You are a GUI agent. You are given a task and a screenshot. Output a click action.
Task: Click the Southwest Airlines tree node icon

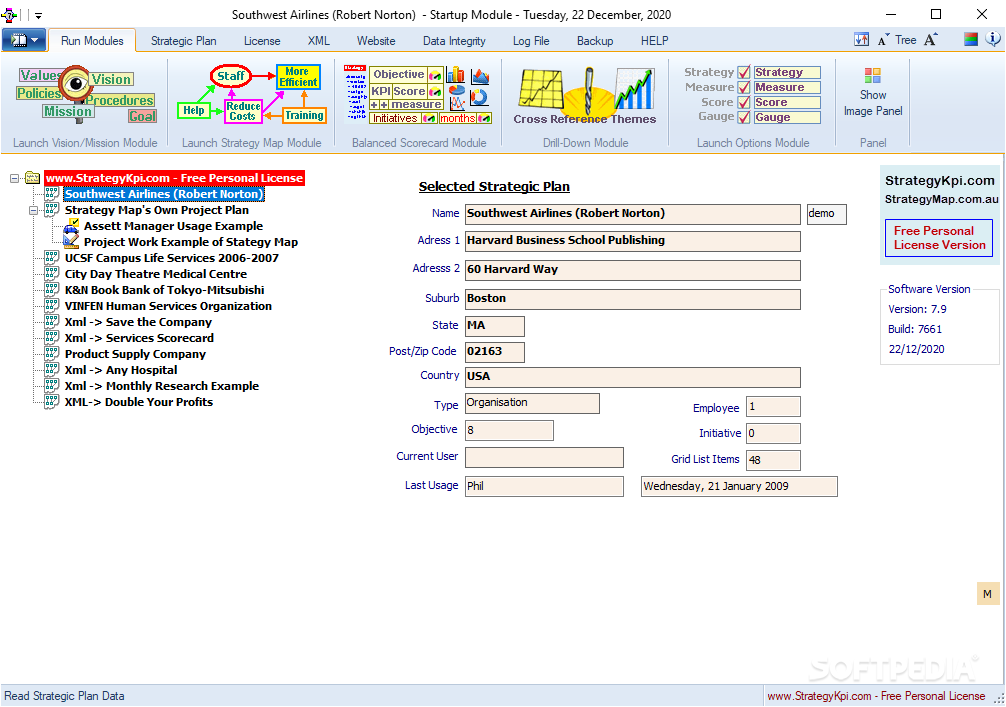pyautogui.click(x=51, y=194)
